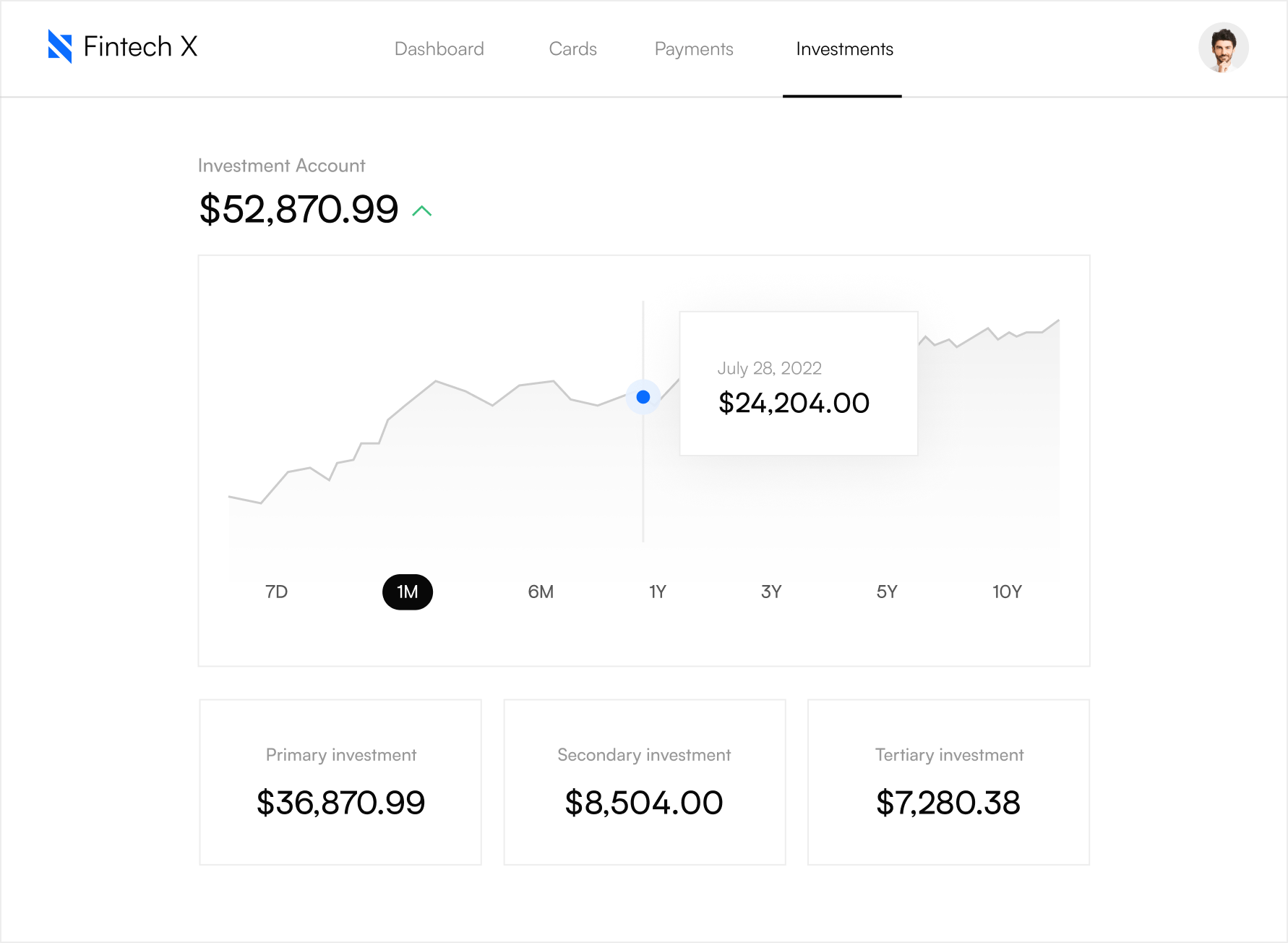The width and height of the screenshot is (1288, 943).
Task: Dismiss the July 28 tooltip popup
Action: tap(799, 383)
